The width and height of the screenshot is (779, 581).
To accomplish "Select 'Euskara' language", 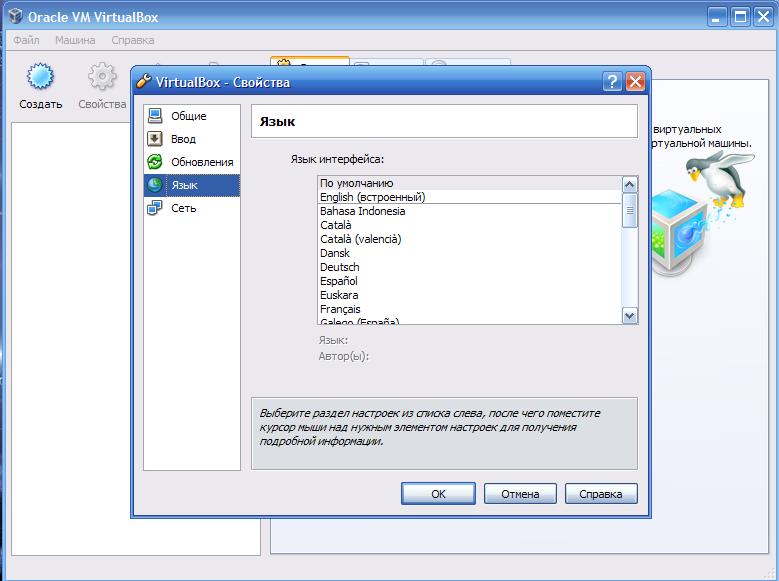I will (469, 295).
